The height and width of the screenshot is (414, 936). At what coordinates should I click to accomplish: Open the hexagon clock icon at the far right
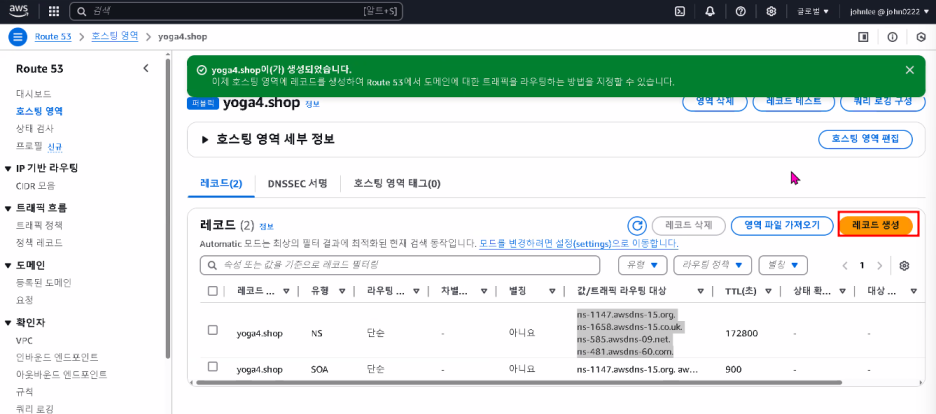[921, 37]
